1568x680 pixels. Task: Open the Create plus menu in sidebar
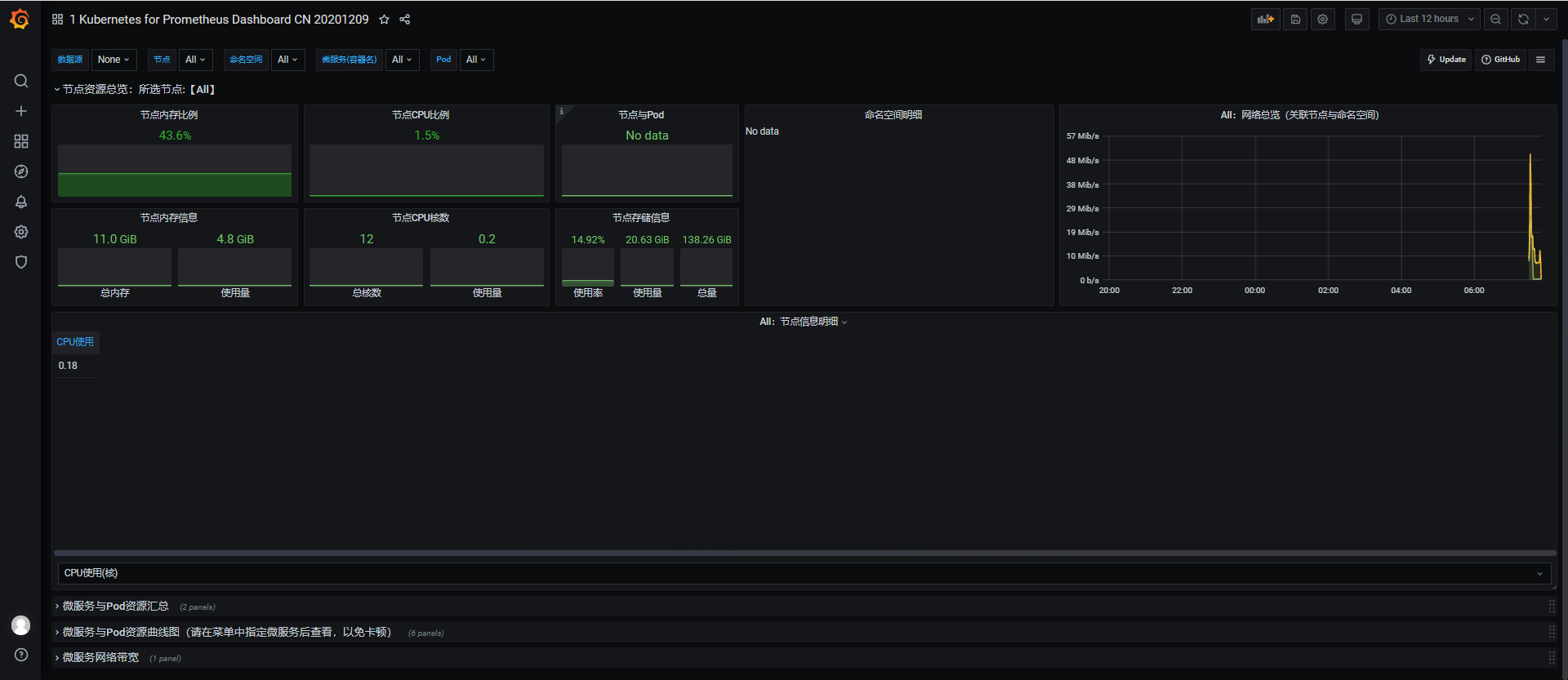point(21,111)
